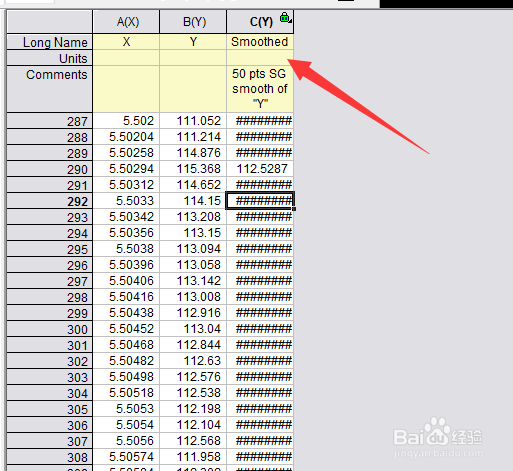513x471 pixels.
Task: Click the Comments cell of column B(Y)
Action: click(x=193, y=89)
